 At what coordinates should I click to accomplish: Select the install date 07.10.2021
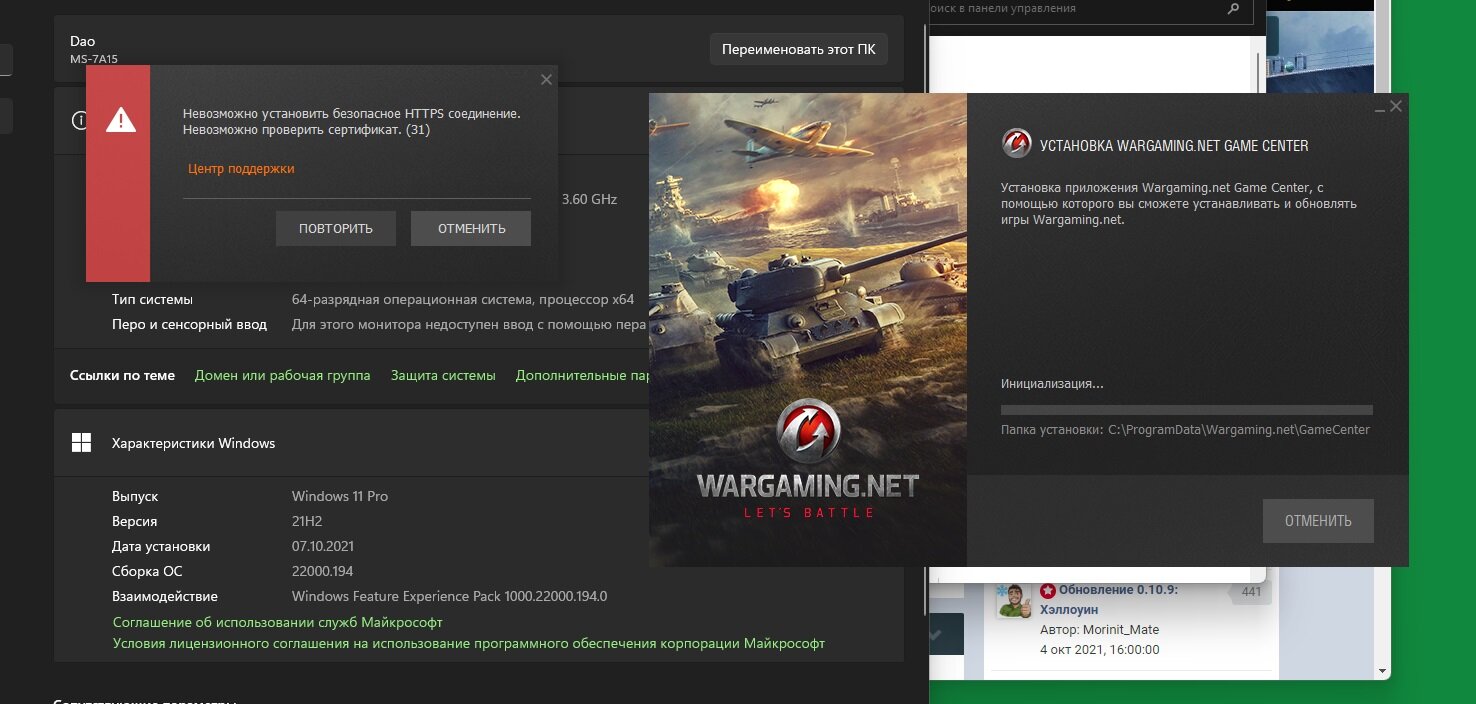click(x=323, y=547)
